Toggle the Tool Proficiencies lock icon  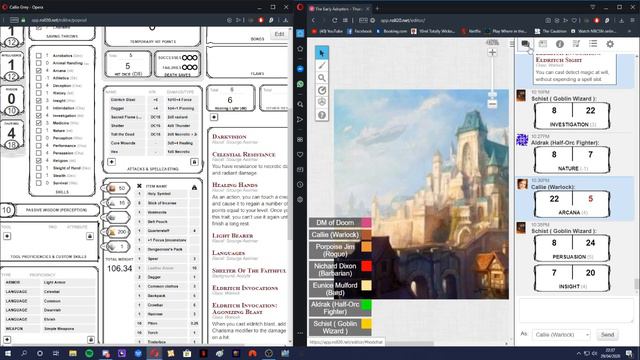90,236
